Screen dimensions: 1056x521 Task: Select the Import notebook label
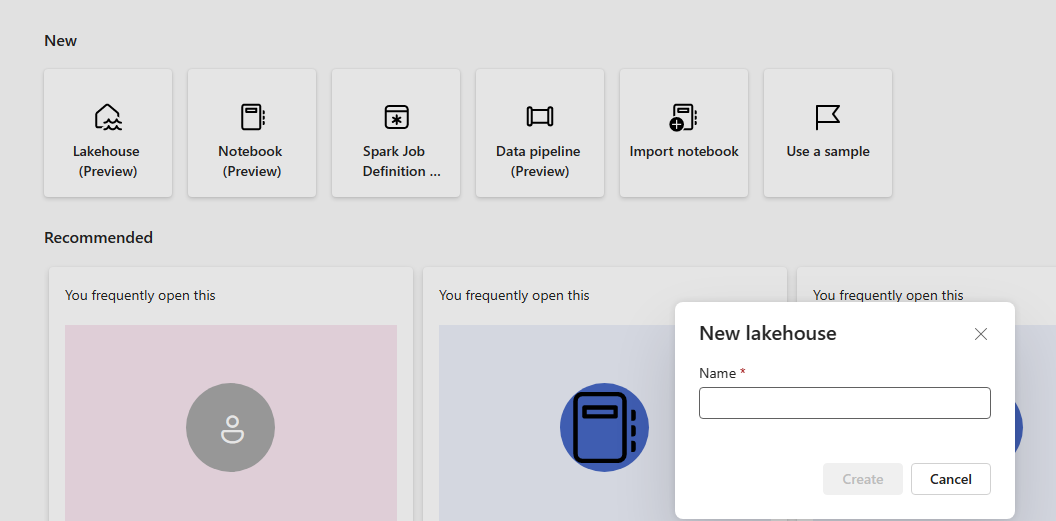click(684, 151)
